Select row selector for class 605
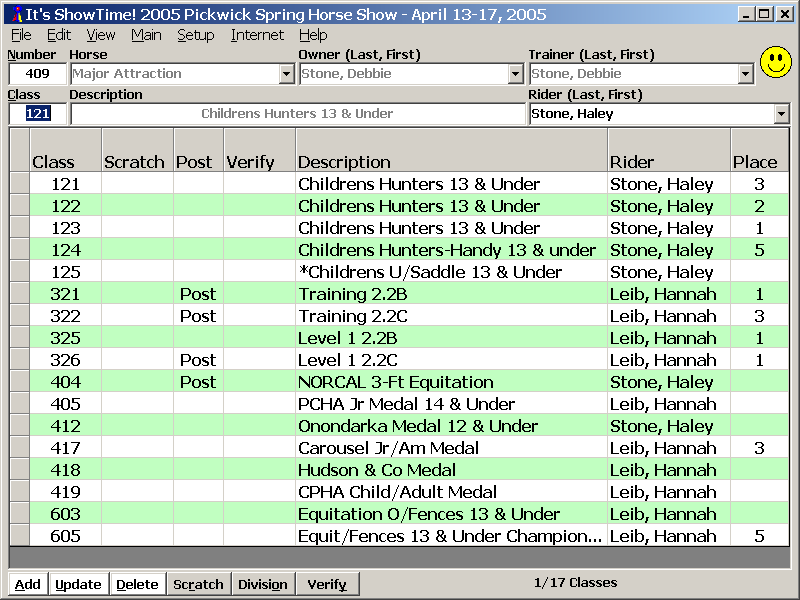Screen dimensions: 800x600 click(x=20, y=536)
